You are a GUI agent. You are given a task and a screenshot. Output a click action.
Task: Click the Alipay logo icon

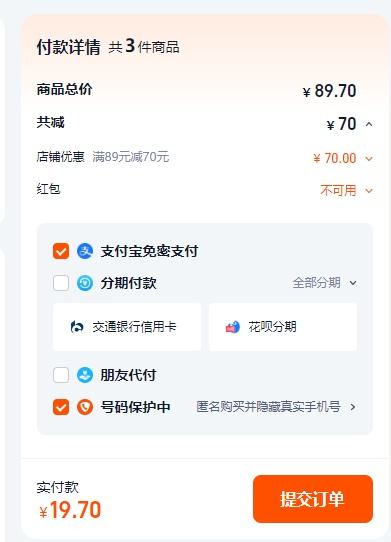(x=85, y=251)
